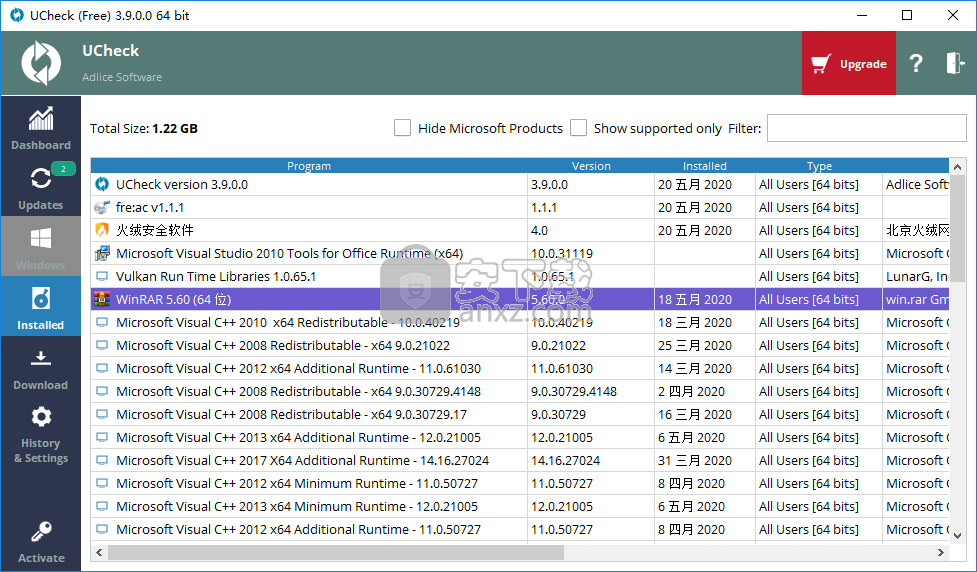Select the fre:ac v1.1.1 row
The image size is (977, 572).
pos(520,207)
